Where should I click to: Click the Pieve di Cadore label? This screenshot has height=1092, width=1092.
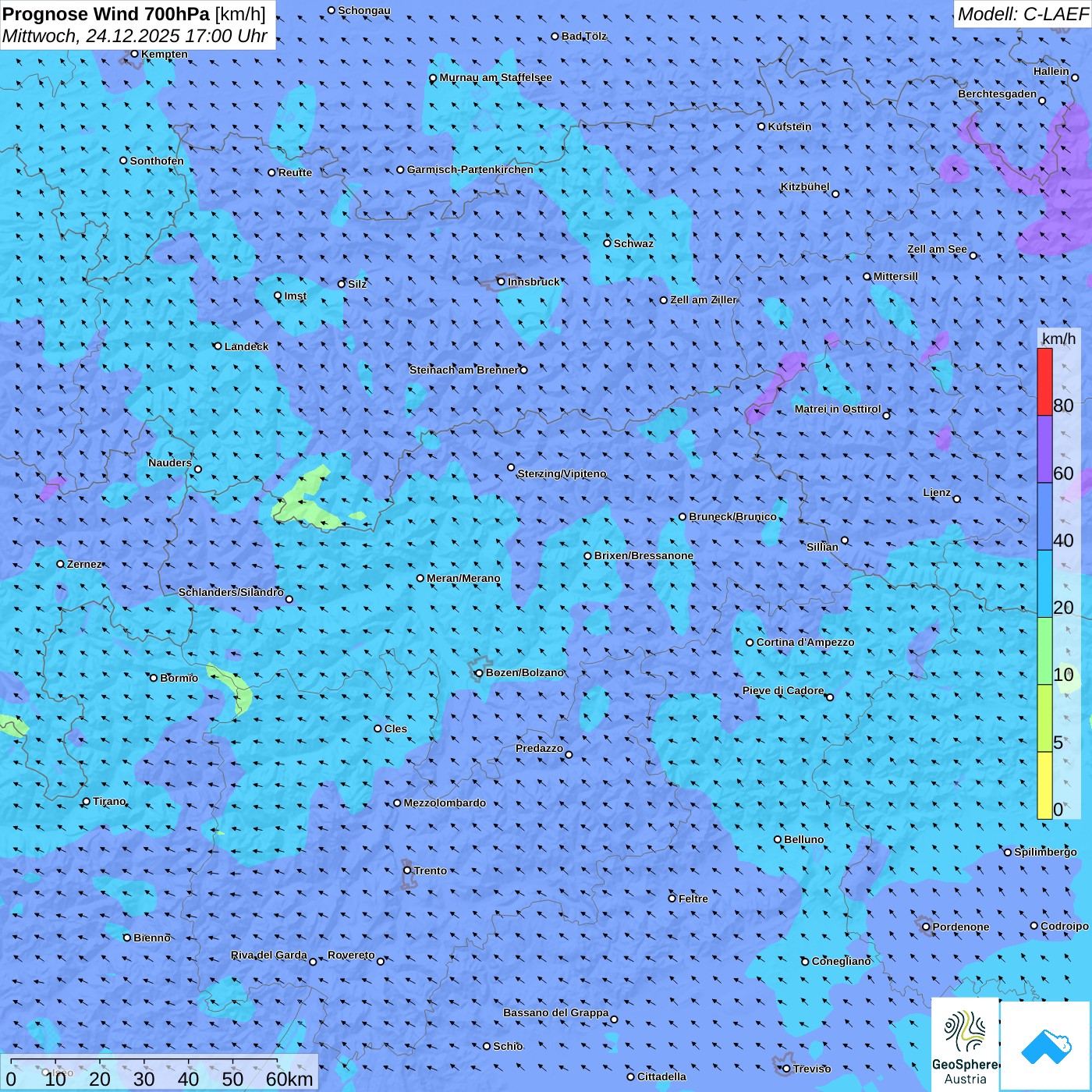(782, 690)
